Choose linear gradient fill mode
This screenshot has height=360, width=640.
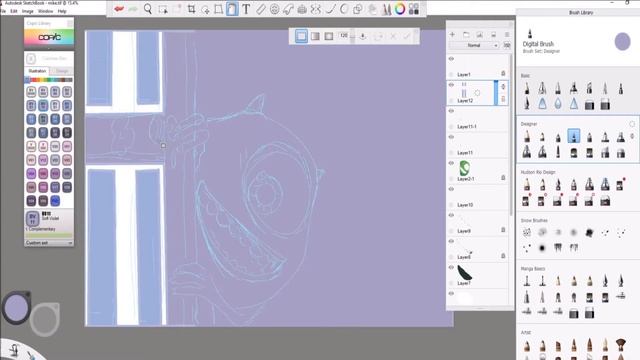tap(315, 36)
